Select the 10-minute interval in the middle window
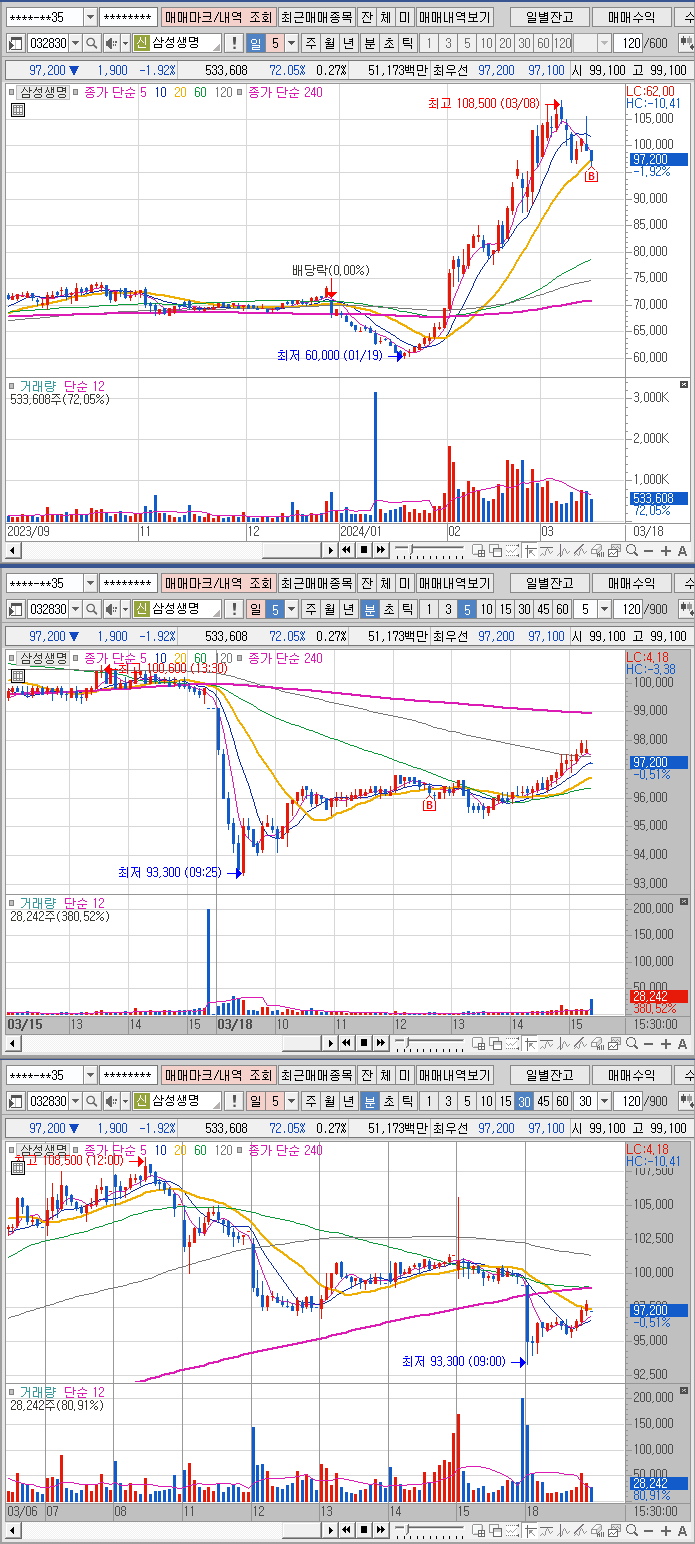 coord(486,608)
